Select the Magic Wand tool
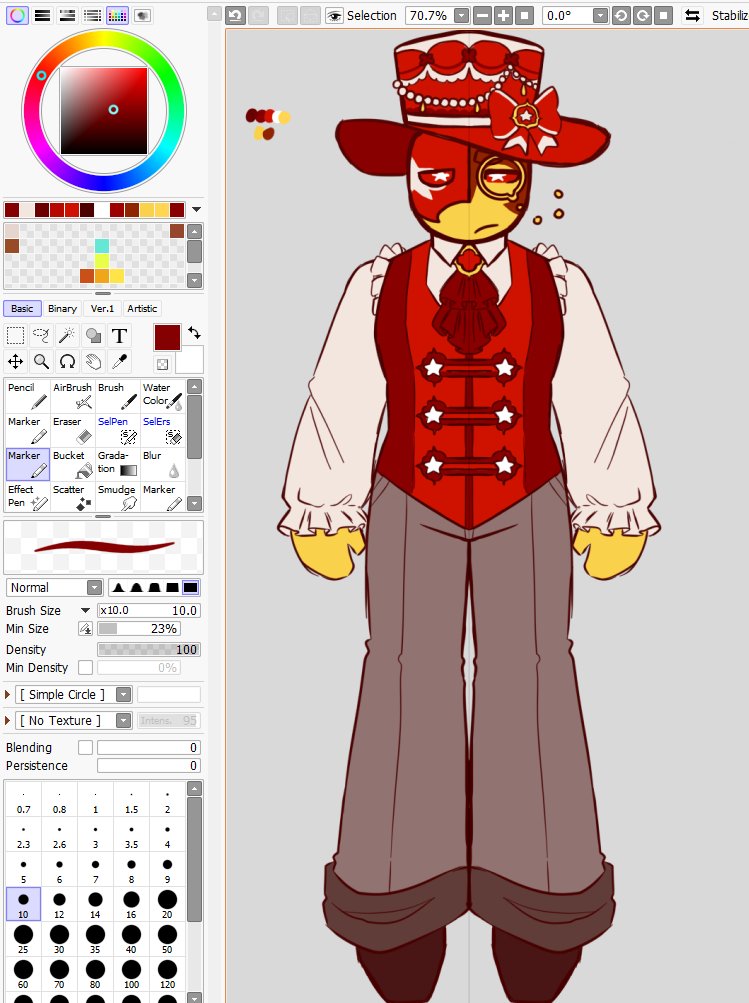Screen dimensions: 749x1003 point(67,335)
